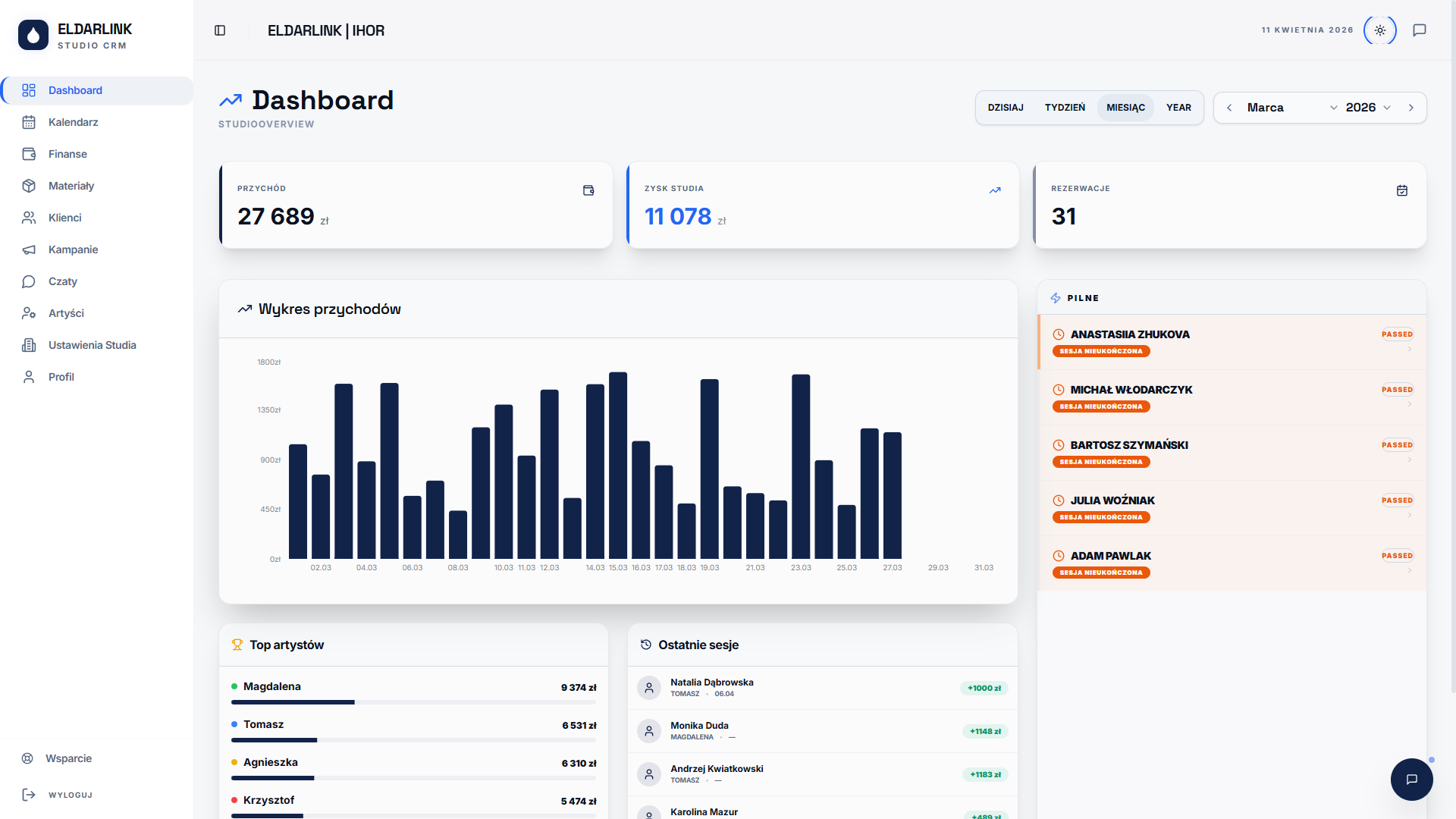Advance to next month with right arrow

(1411, 108)
